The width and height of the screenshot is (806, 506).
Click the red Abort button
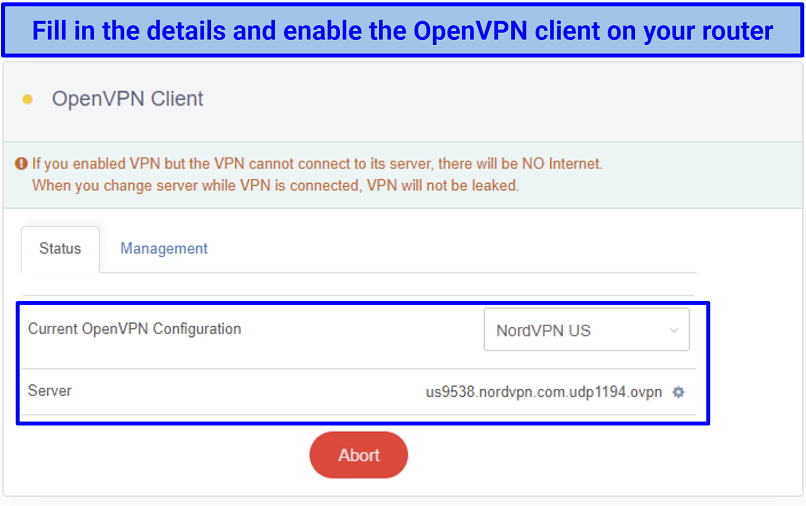359,455
